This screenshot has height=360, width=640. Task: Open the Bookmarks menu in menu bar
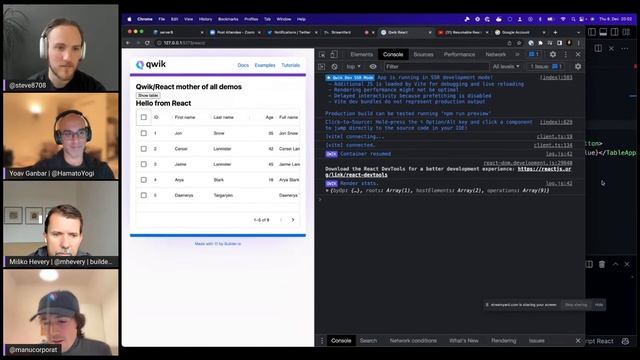click(228, 19)
